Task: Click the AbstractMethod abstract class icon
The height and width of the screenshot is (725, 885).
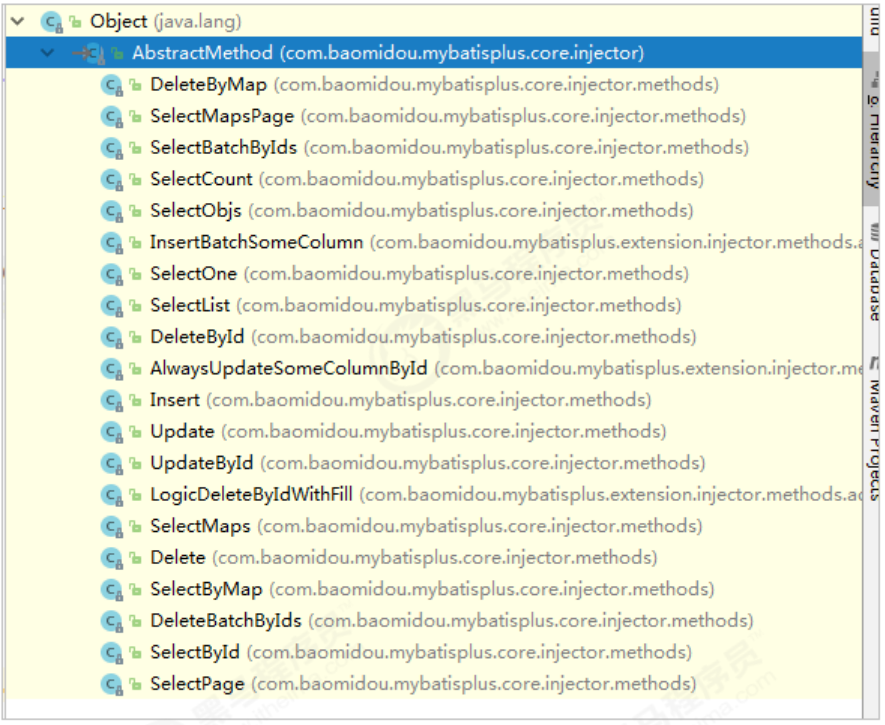Action: pyautogui.click(x=93, y=53)
